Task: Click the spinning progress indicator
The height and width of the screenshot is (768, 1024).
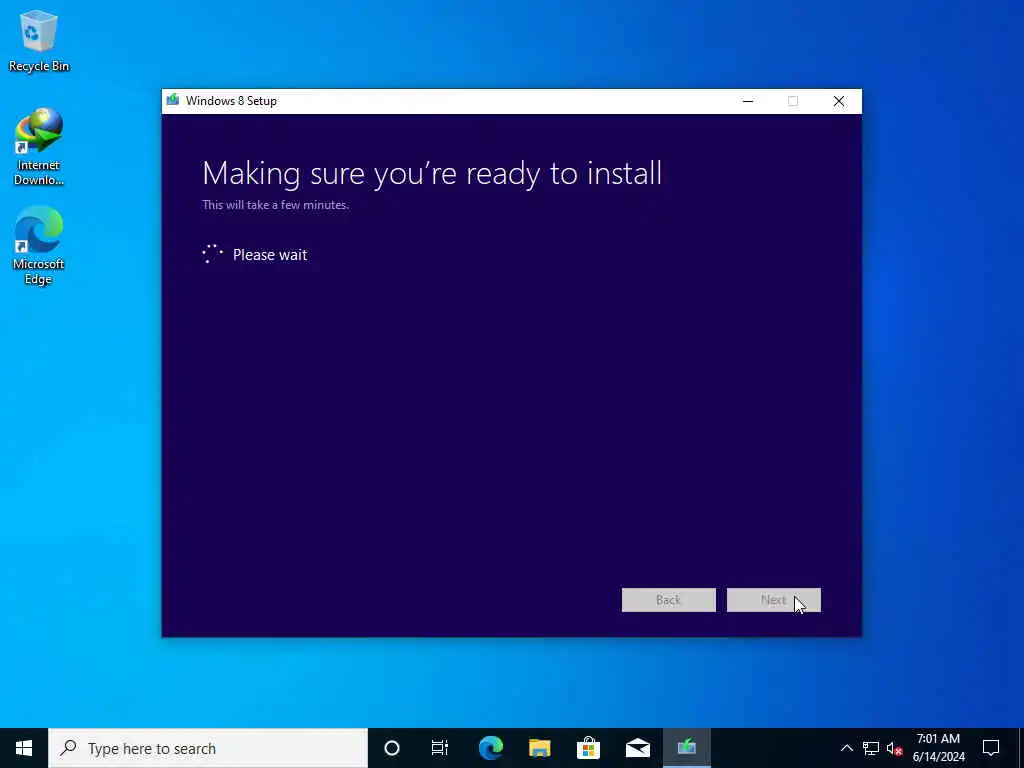Action: (x=212, y=254)
